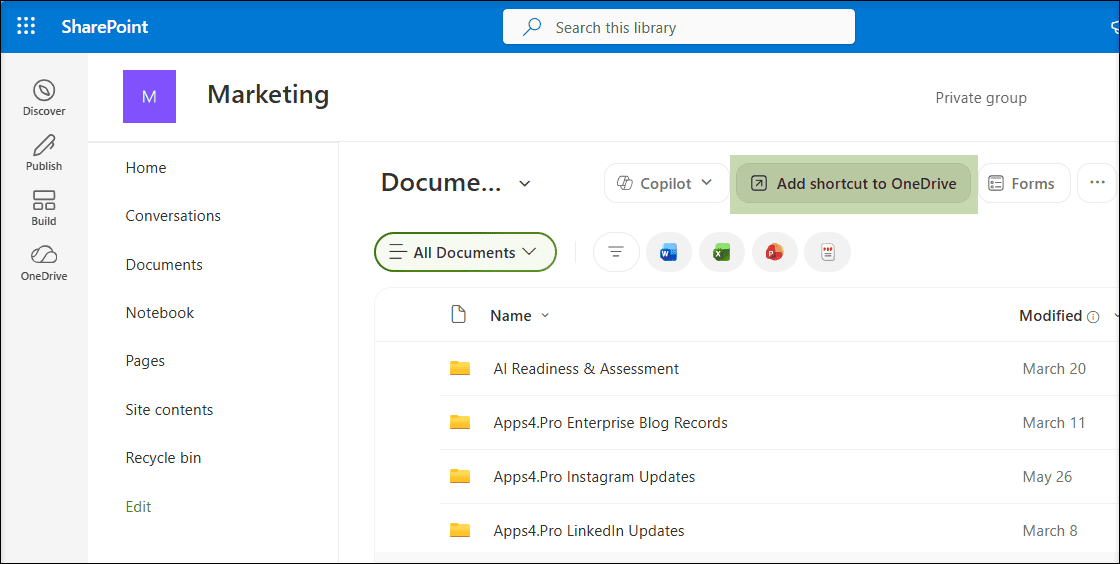1120x564 pixels.
Task: Open Discover from the app bar
Action: [44, 98]
